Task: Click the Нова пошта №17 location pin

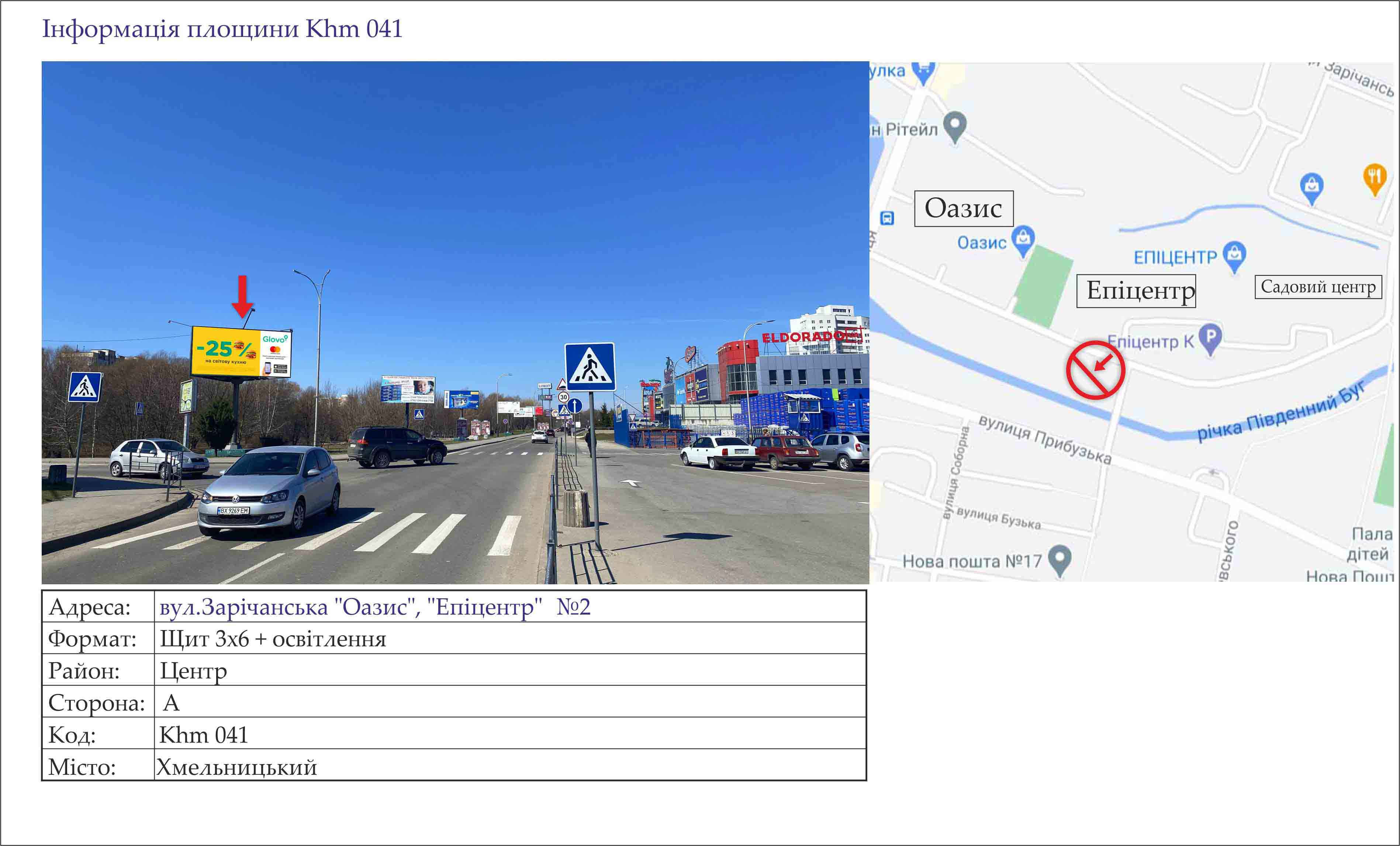Action: pyautogui.click(x=1059, y=560)
